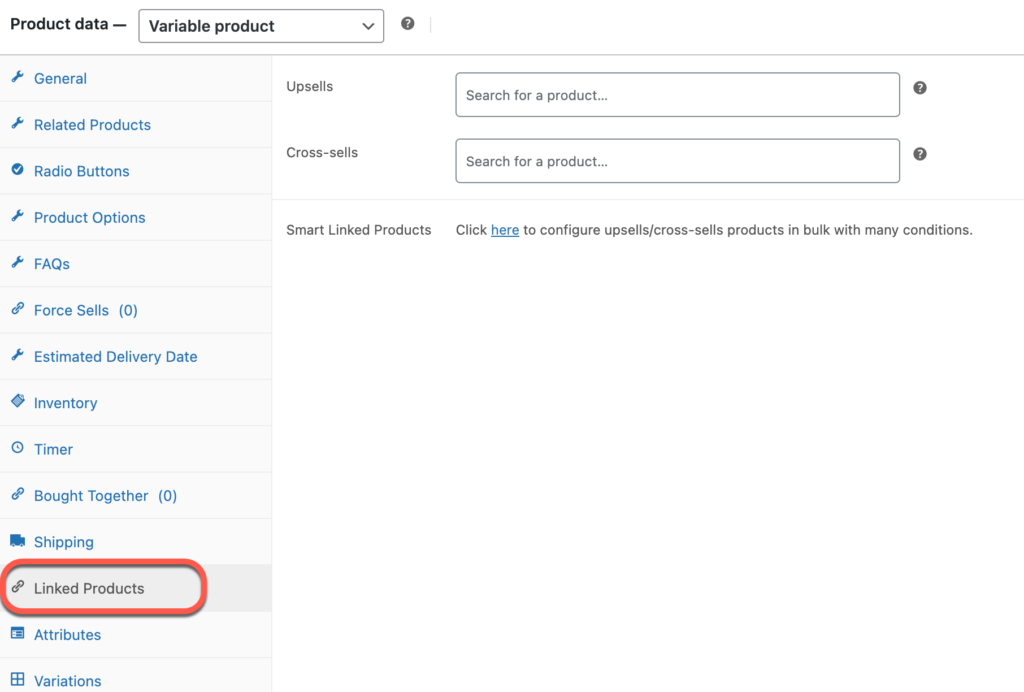
Task: Click the diamond icon beside Inventory
Action: (19, 402)
